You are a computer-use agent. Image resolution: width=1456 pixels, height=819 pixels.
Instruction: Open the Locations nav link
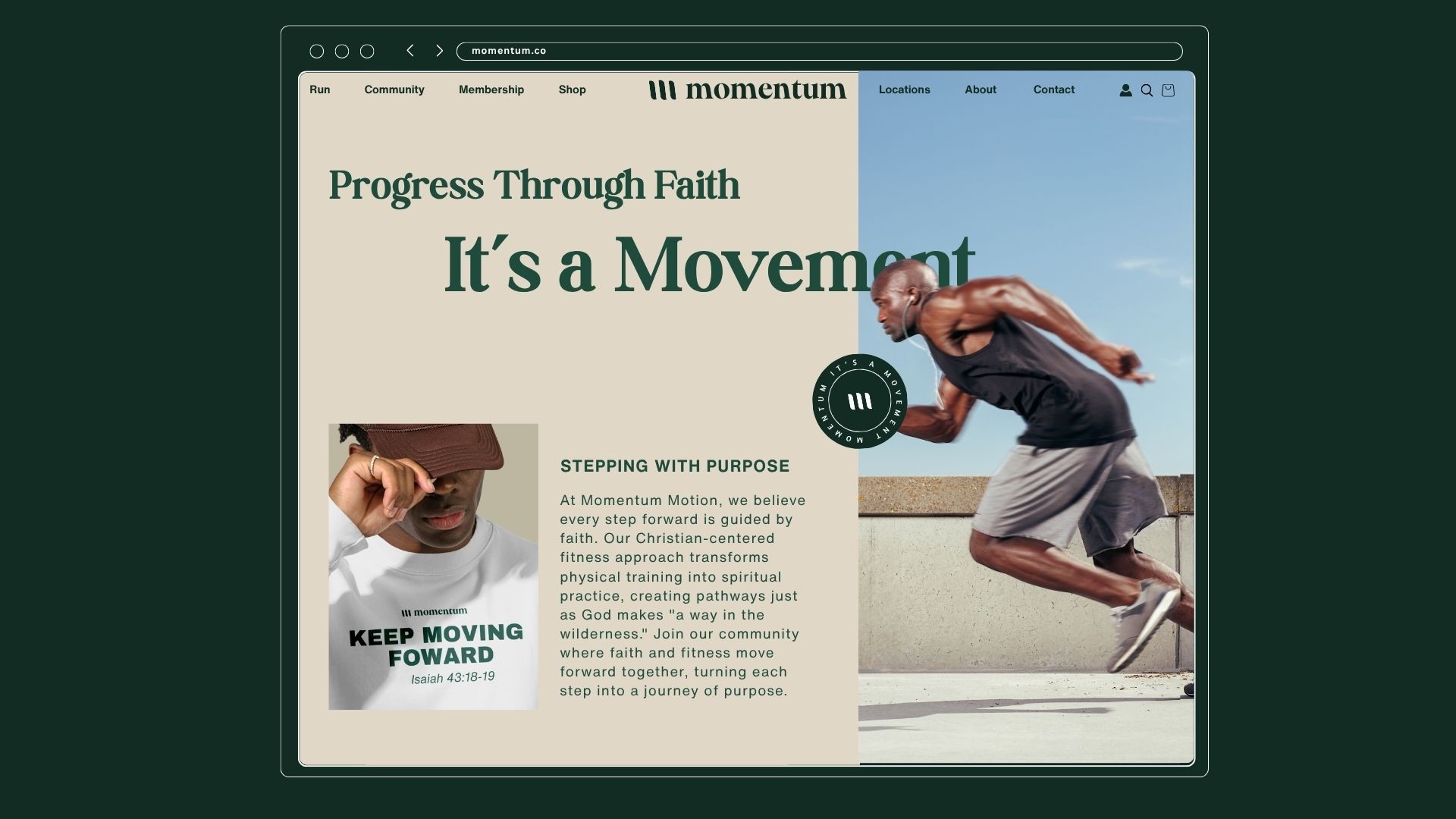click(x=904, y=89)
